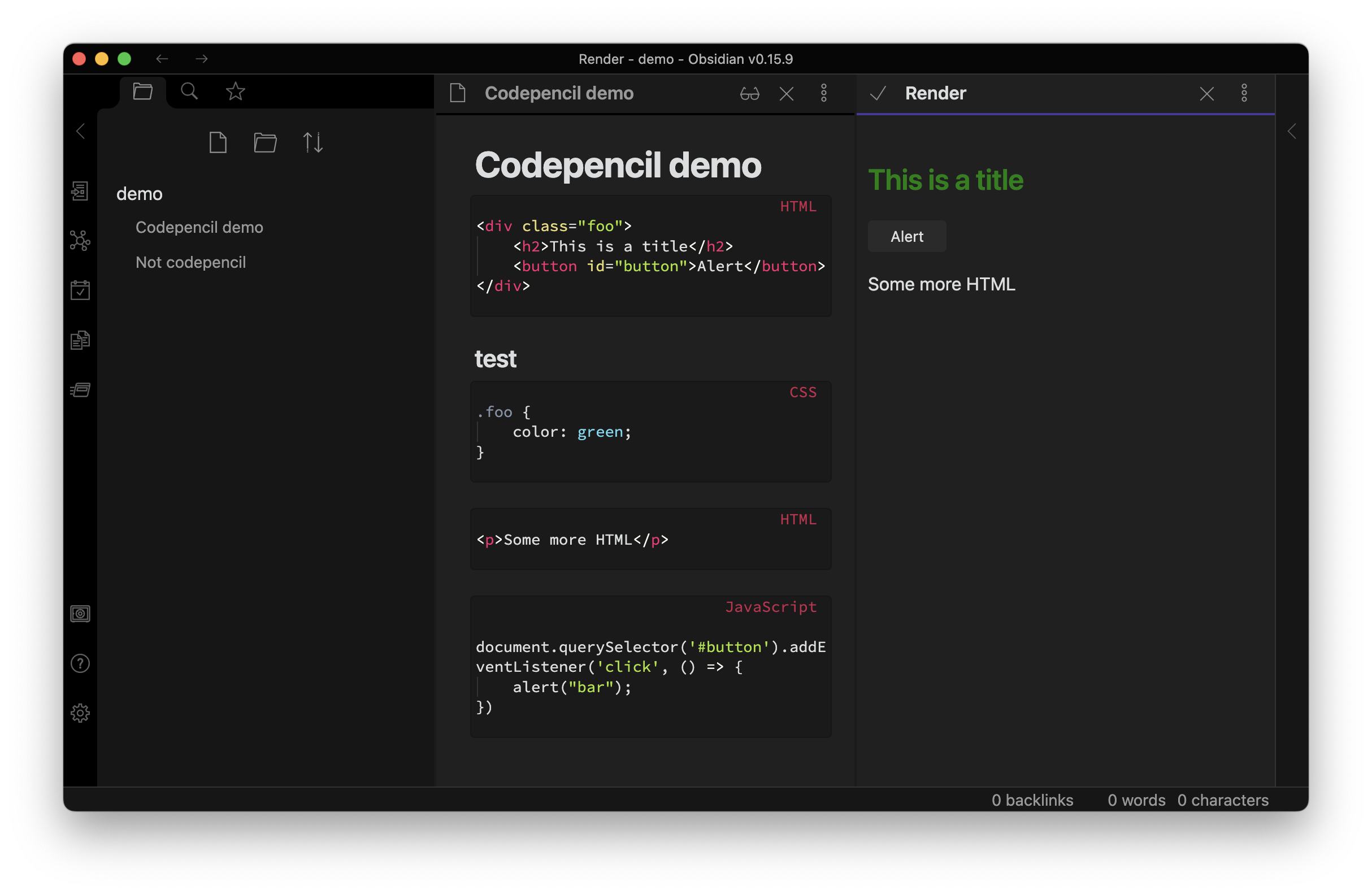Collapse the left sidebar chevron
Screen dimensions: 1372x895
tap(81, 132)
